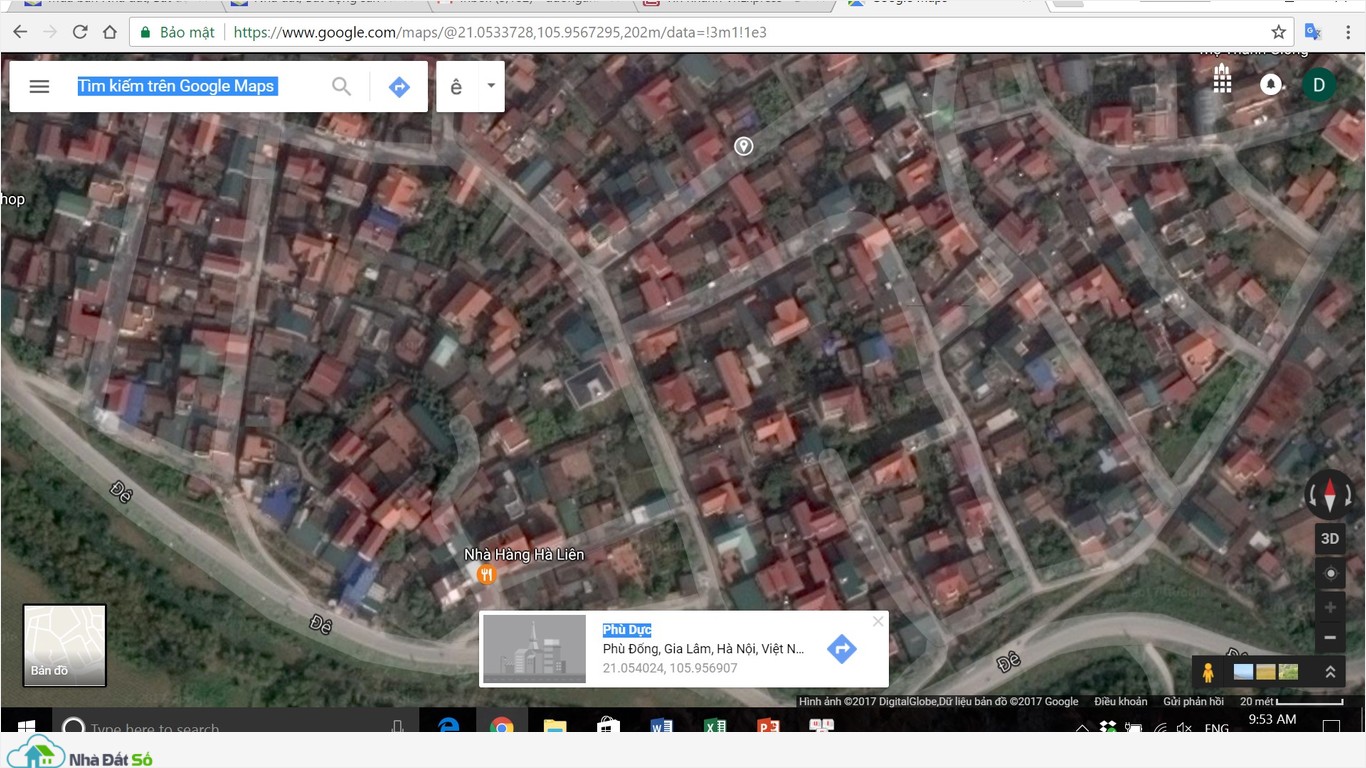Switch to Bản đồ map view thumbnail
Viewport: 1366px width, 768px height.
point(65,645)
